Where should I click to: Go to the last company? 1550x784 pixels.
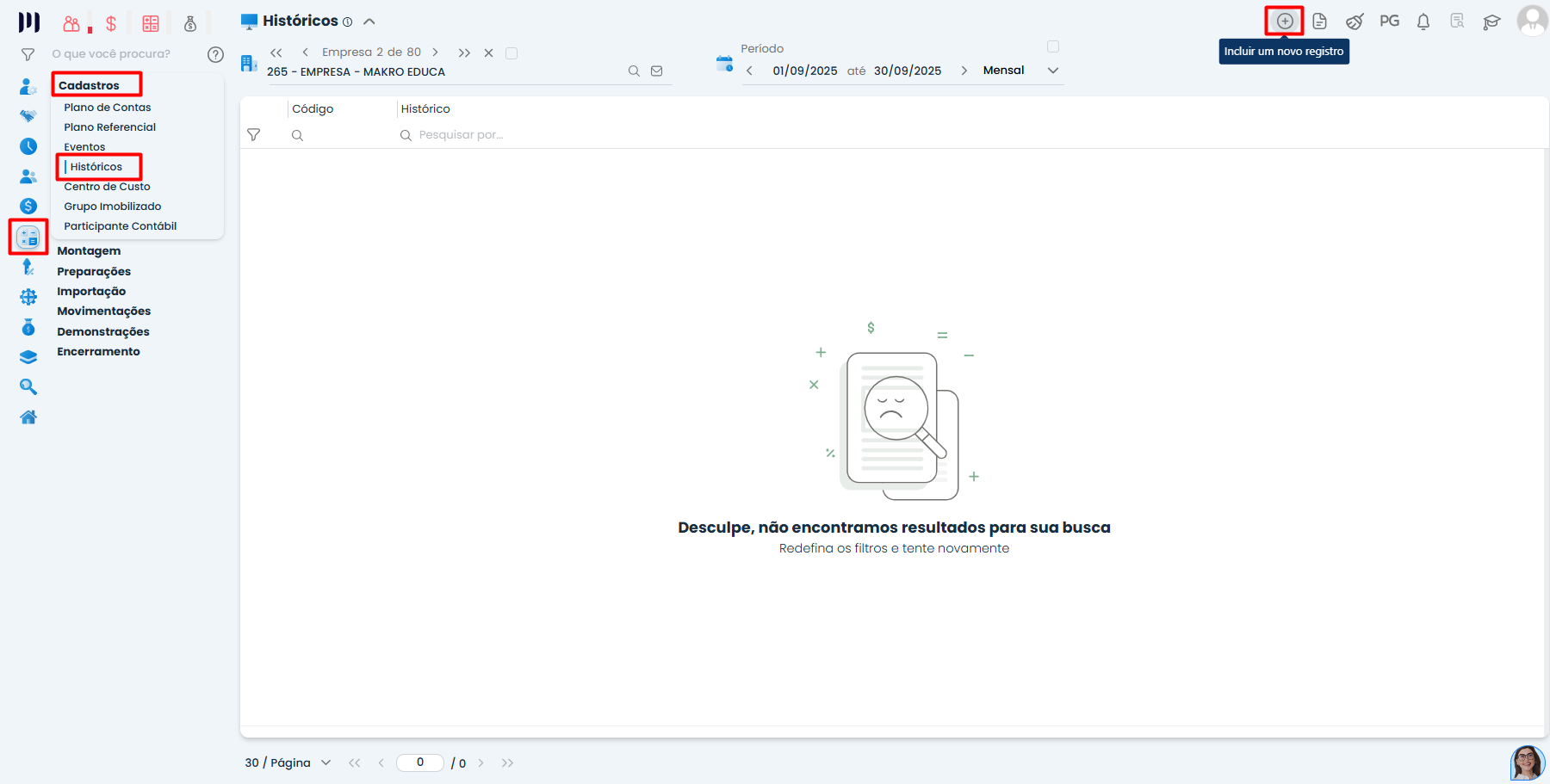[464, 52]
